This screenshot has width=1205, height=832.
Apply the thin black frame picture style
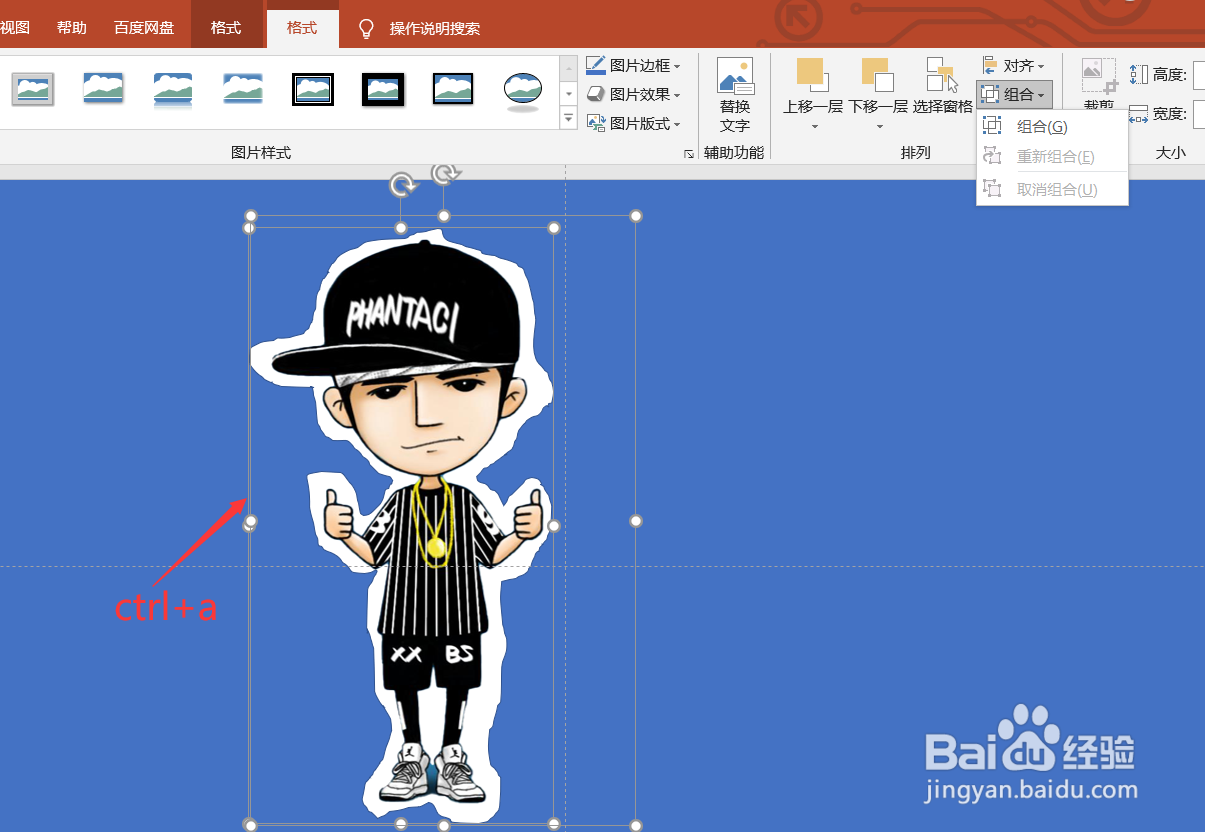click(x=453, y=89)
